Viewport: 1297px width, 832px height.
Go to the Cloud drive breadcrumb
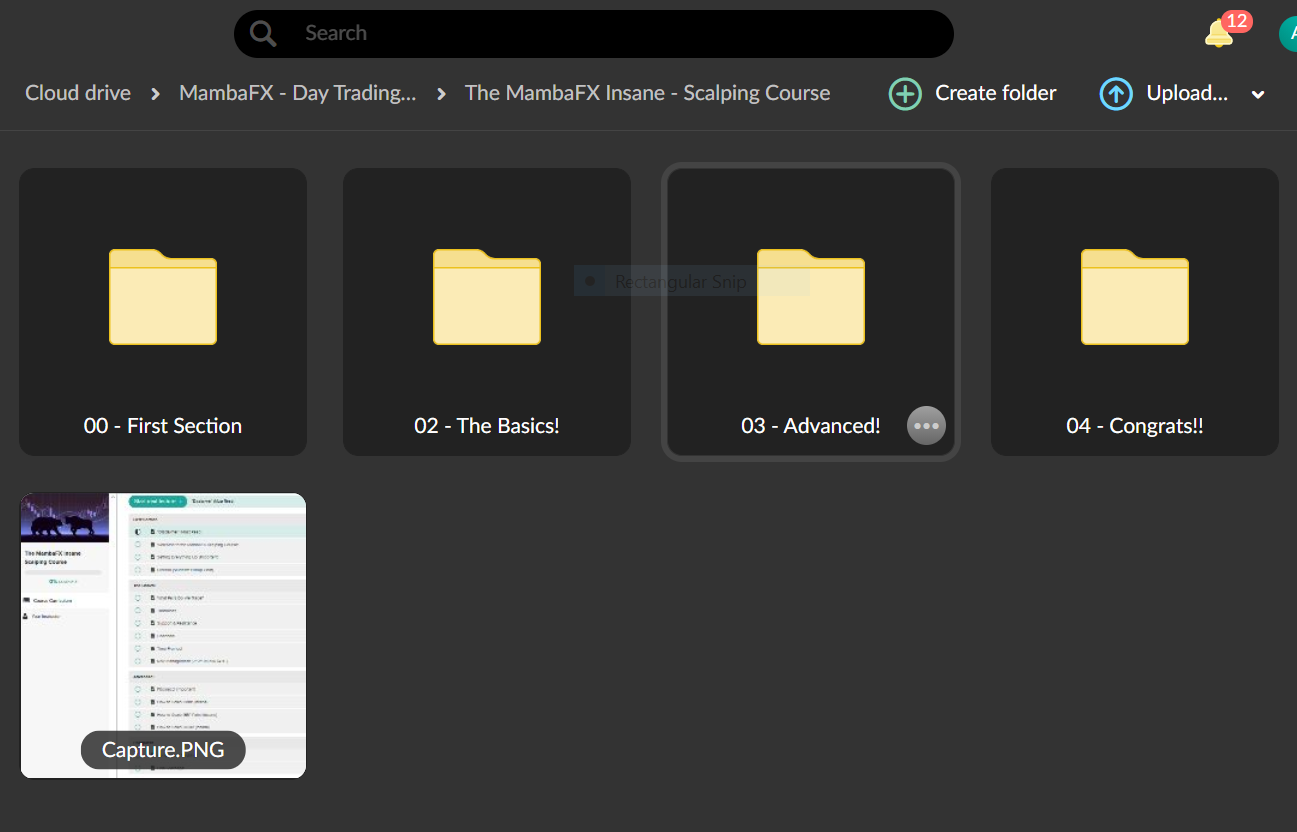[78, 93]
